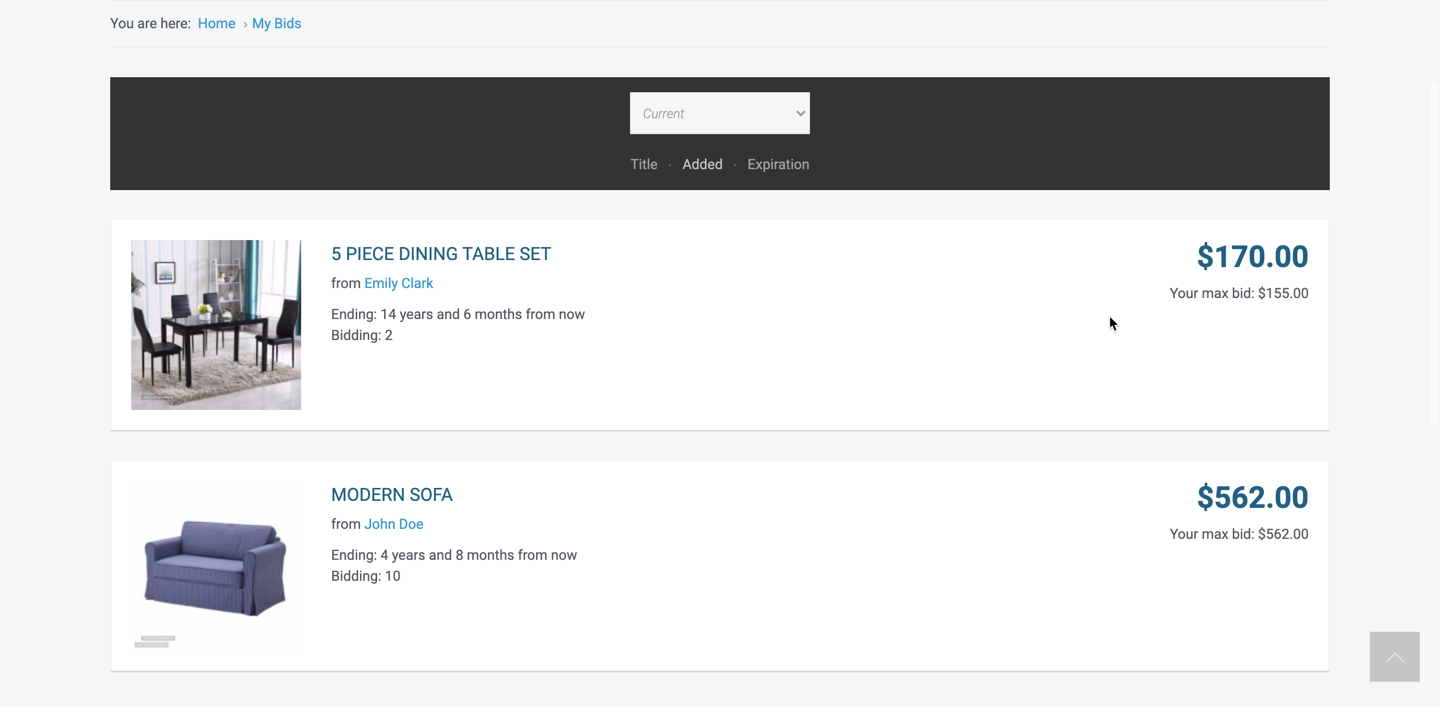The width and height of the screenshot is (1440, 707).
Task: Click the dining table set thumbnail
Action: (x=216, y=325)
